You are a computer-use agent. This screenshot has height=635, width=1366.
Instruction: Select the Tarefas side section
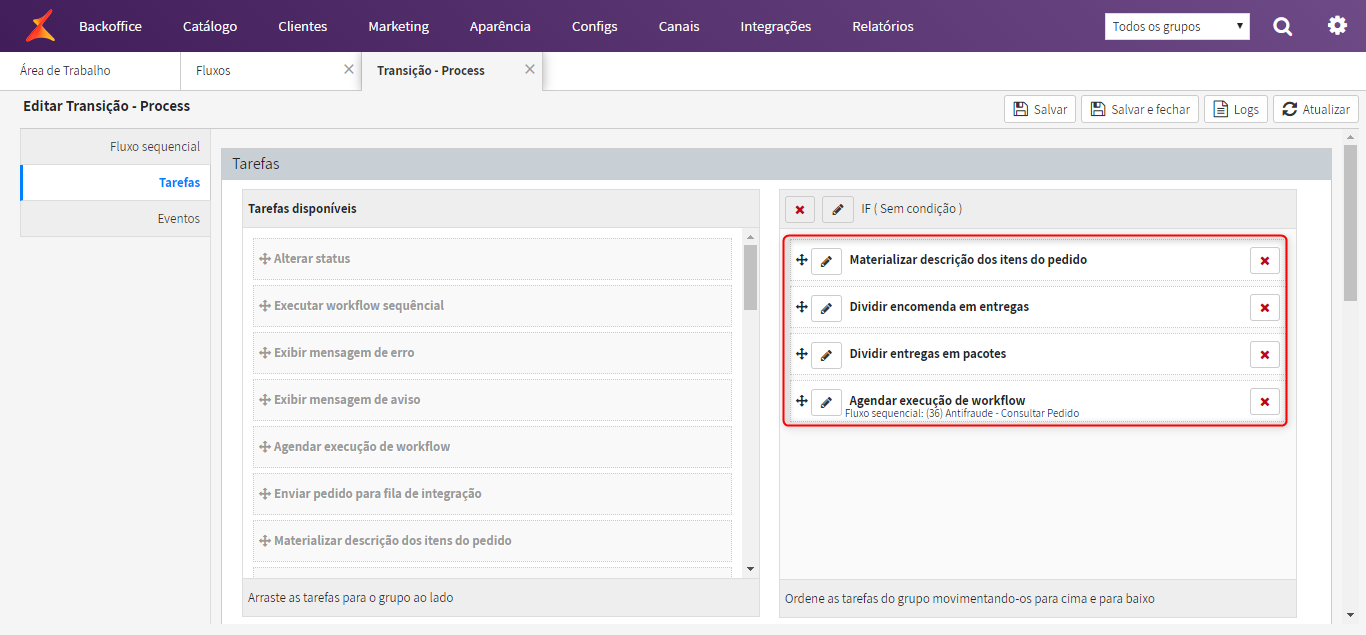click(115, 183)
